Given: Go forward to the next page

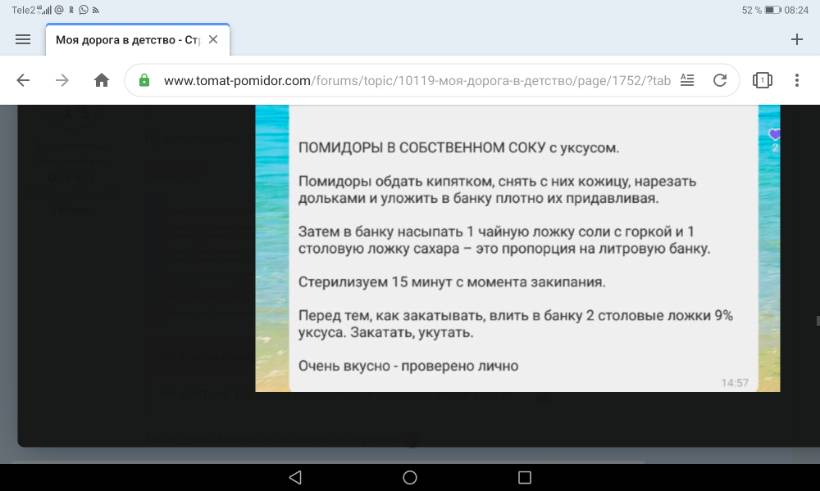Looking at the screenshot, I should pyautogui.click(x=62, y=81).
